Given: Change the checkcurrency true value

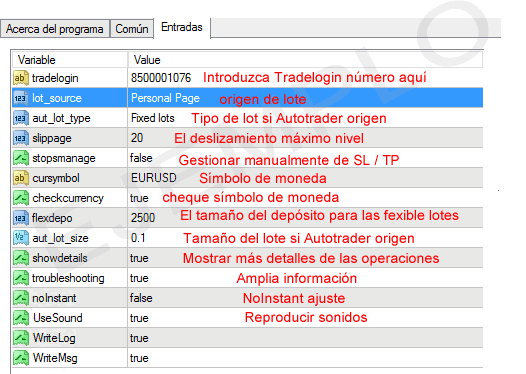Looking at the screenshot, I should [139, 198].
